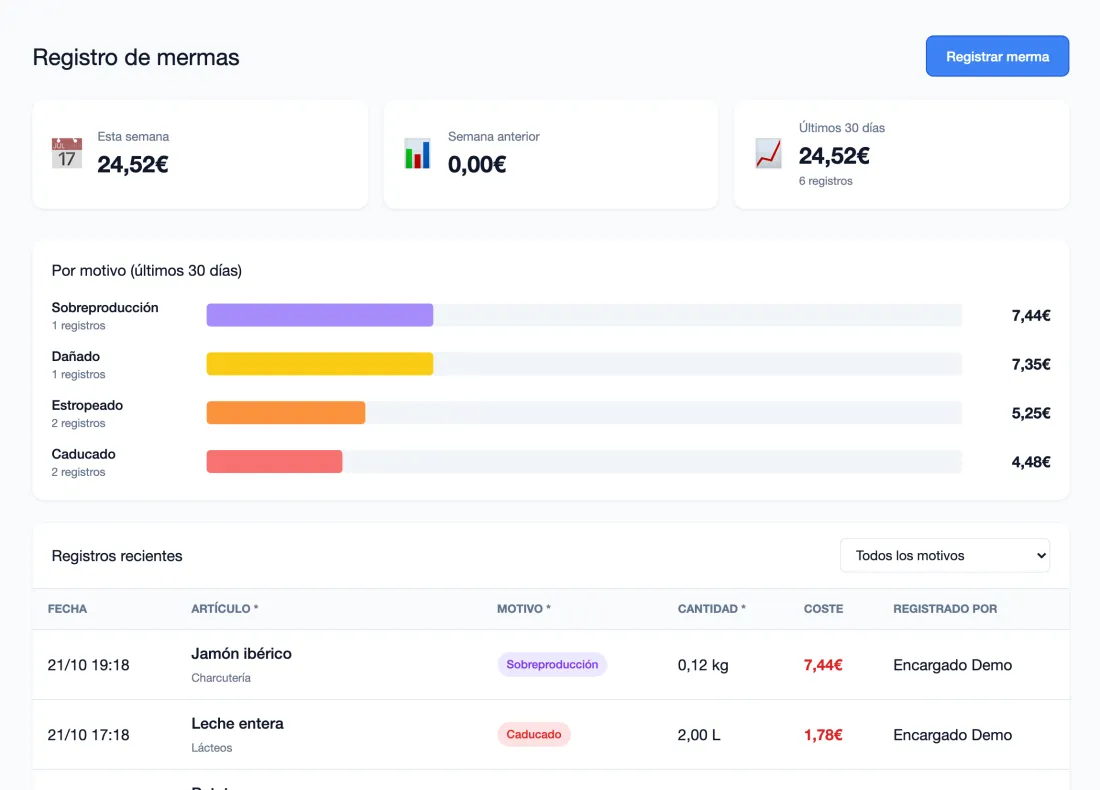Image resolution: width=1100 pixels, height=790 pixels.
Task: Click Encargado Demo in the Jamón ibérico row
Action: click(953, 665)
